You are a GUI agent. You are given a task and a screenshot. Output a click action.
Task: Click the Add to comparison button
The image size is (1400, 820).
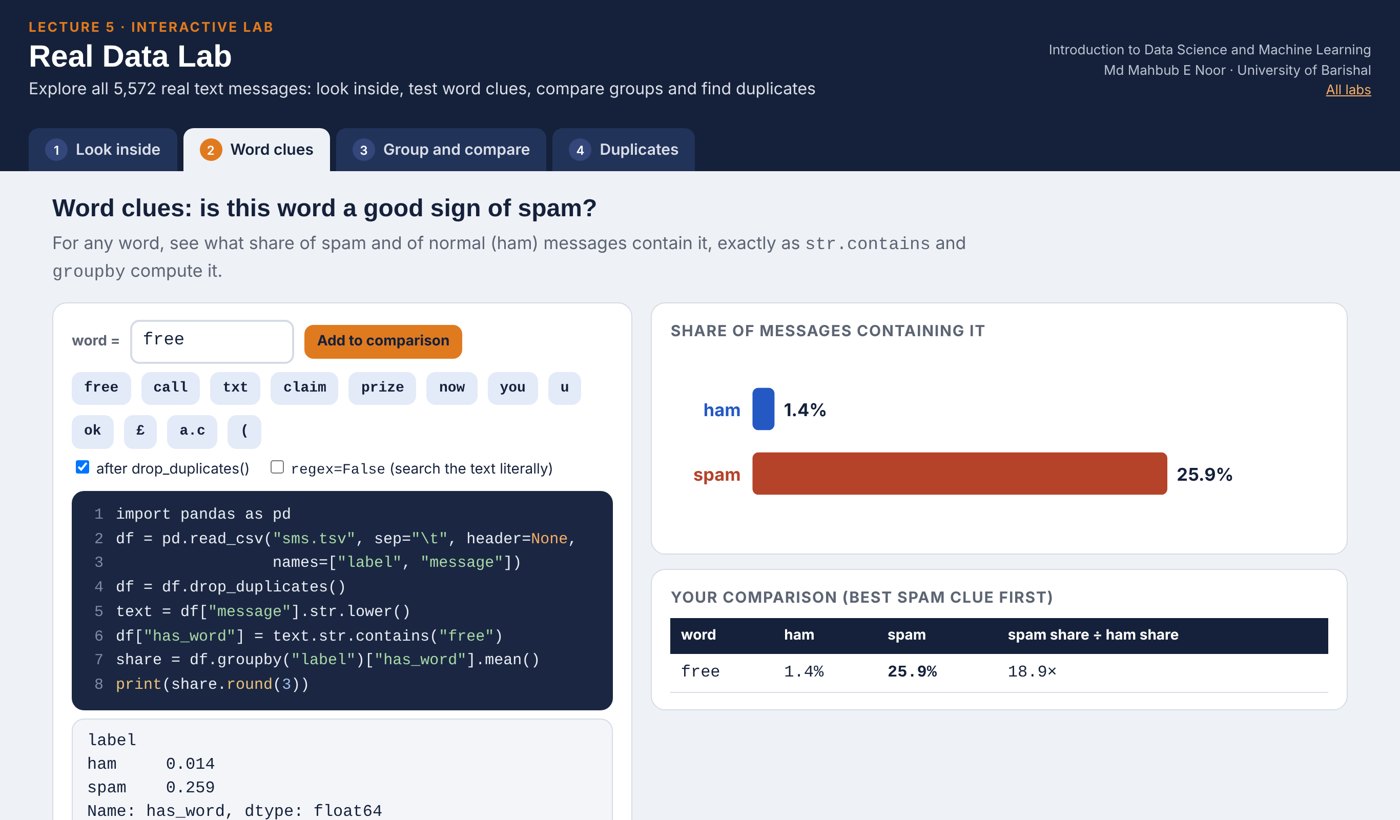[383, 341]
